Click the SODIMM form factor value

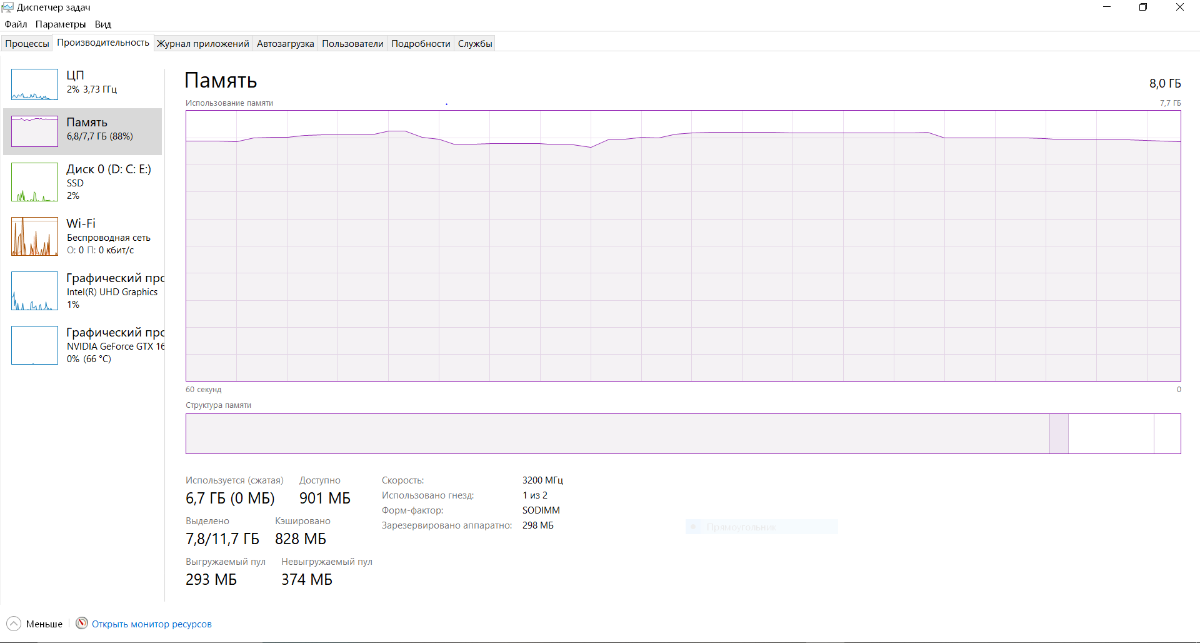(541, 510)
